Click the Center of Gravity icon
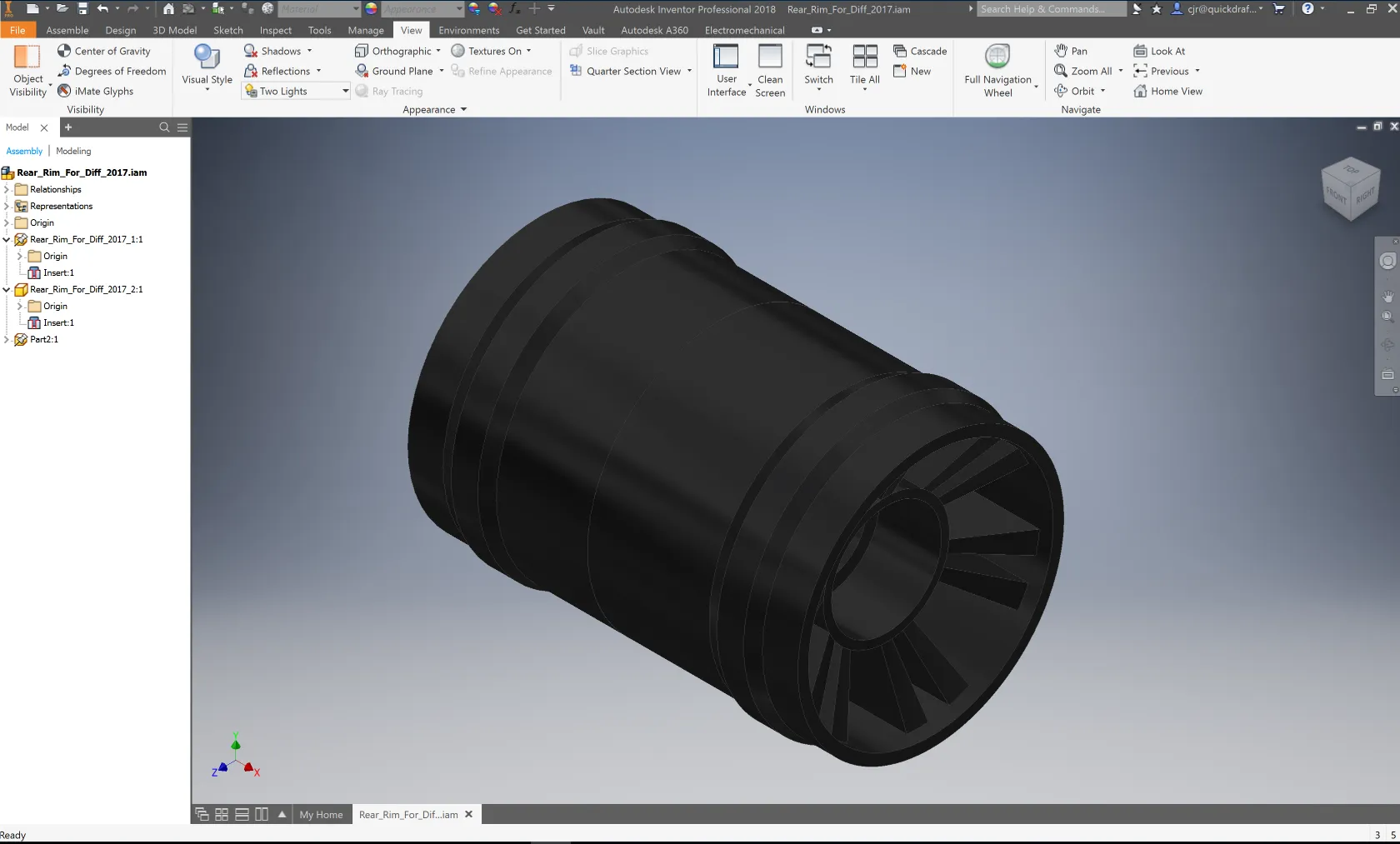This screenshot has width=1400, height=844. [64, 51]
